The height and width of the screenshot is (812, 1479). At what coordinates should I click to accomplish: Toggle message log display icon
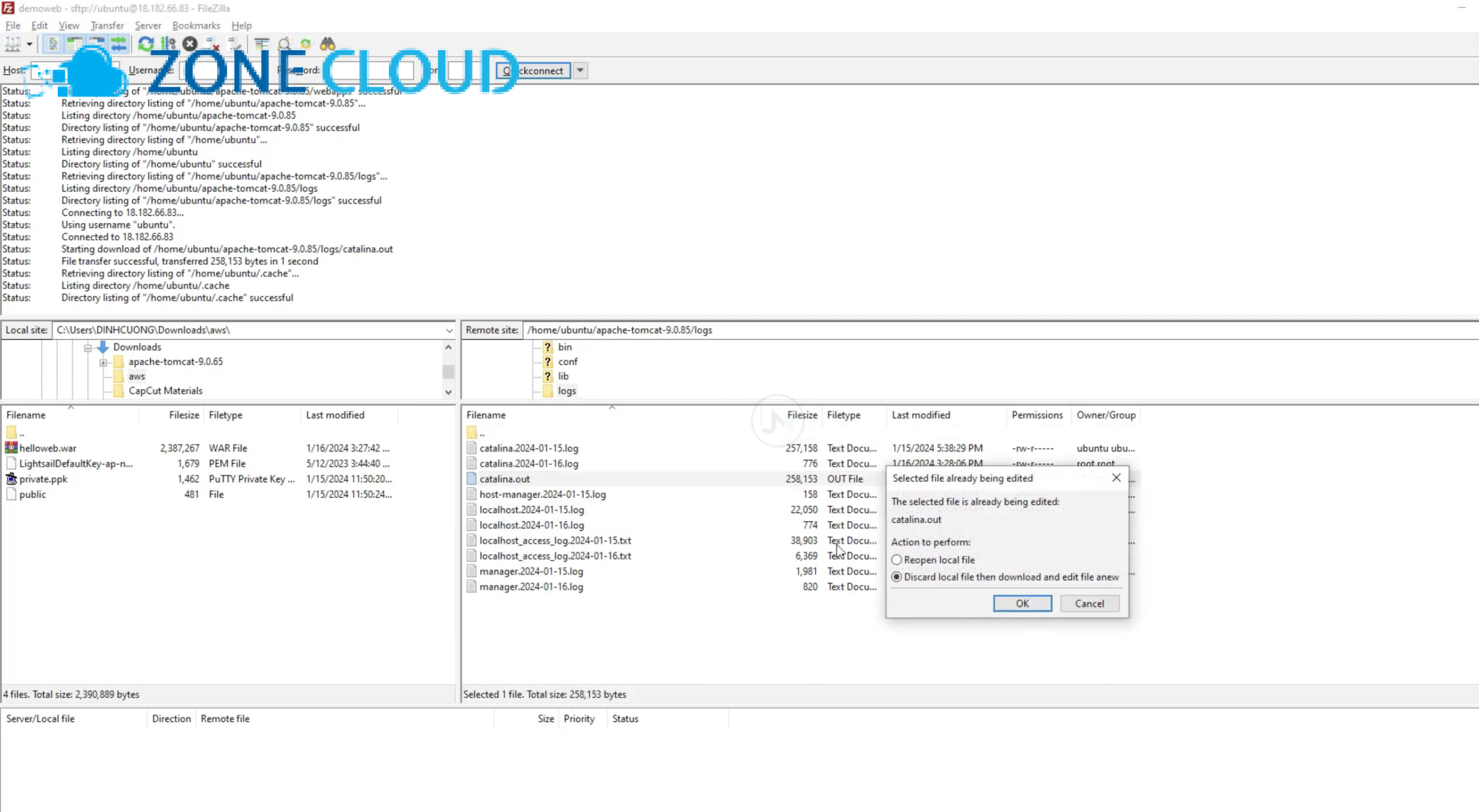click(53, 44)
